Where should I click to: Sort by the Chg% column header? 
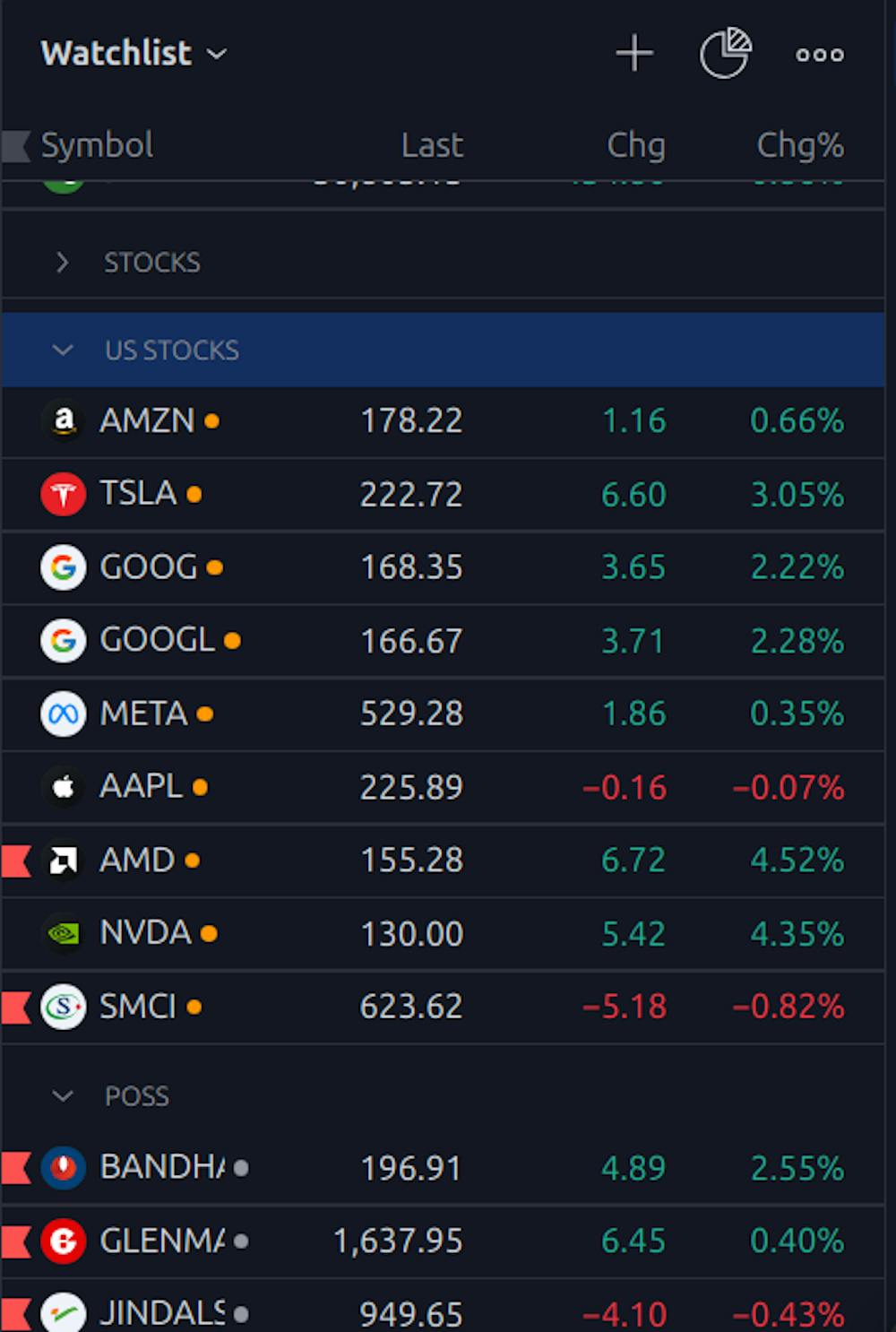(x=800, y=145)
